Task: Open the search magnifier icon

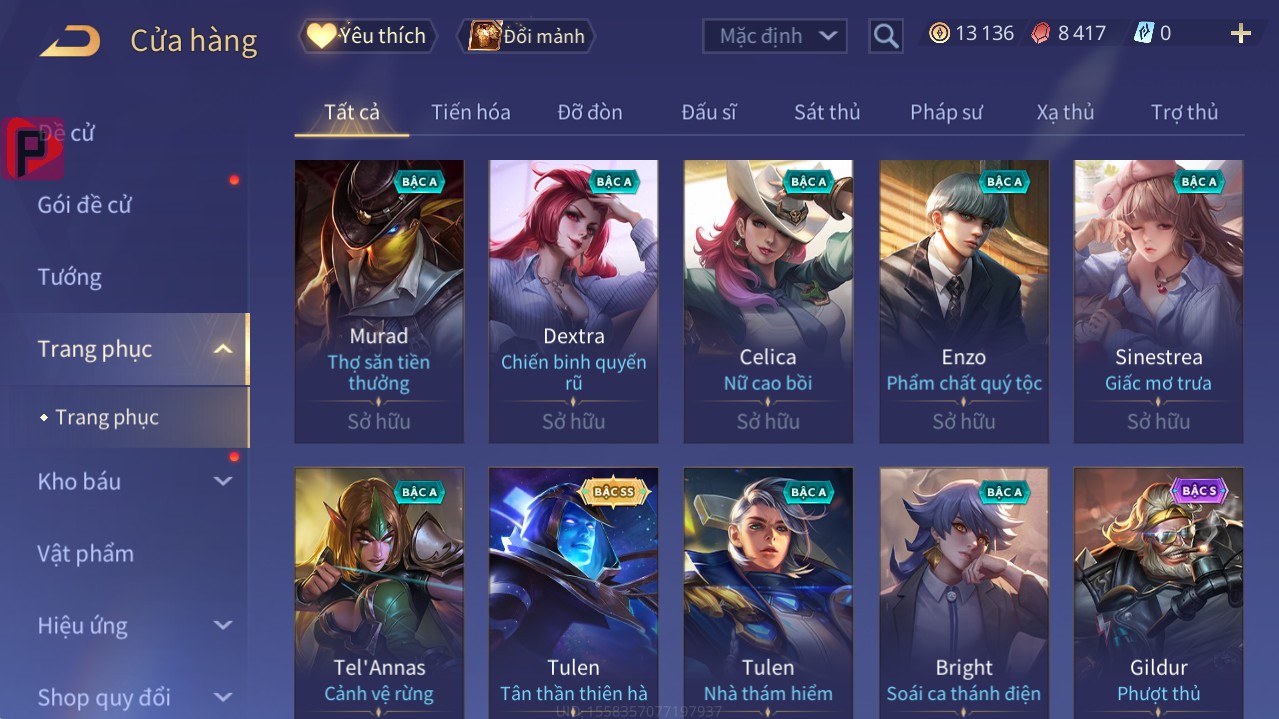Action: coord(886,36)
